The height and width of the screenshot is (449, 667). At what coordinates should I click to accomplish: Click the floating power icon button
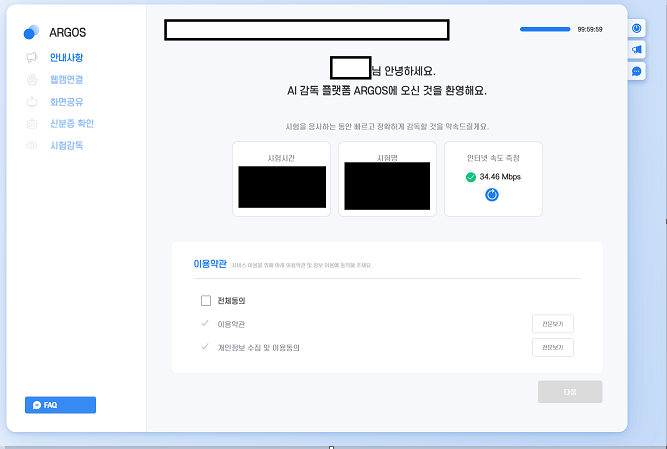(x=636, y=28)
